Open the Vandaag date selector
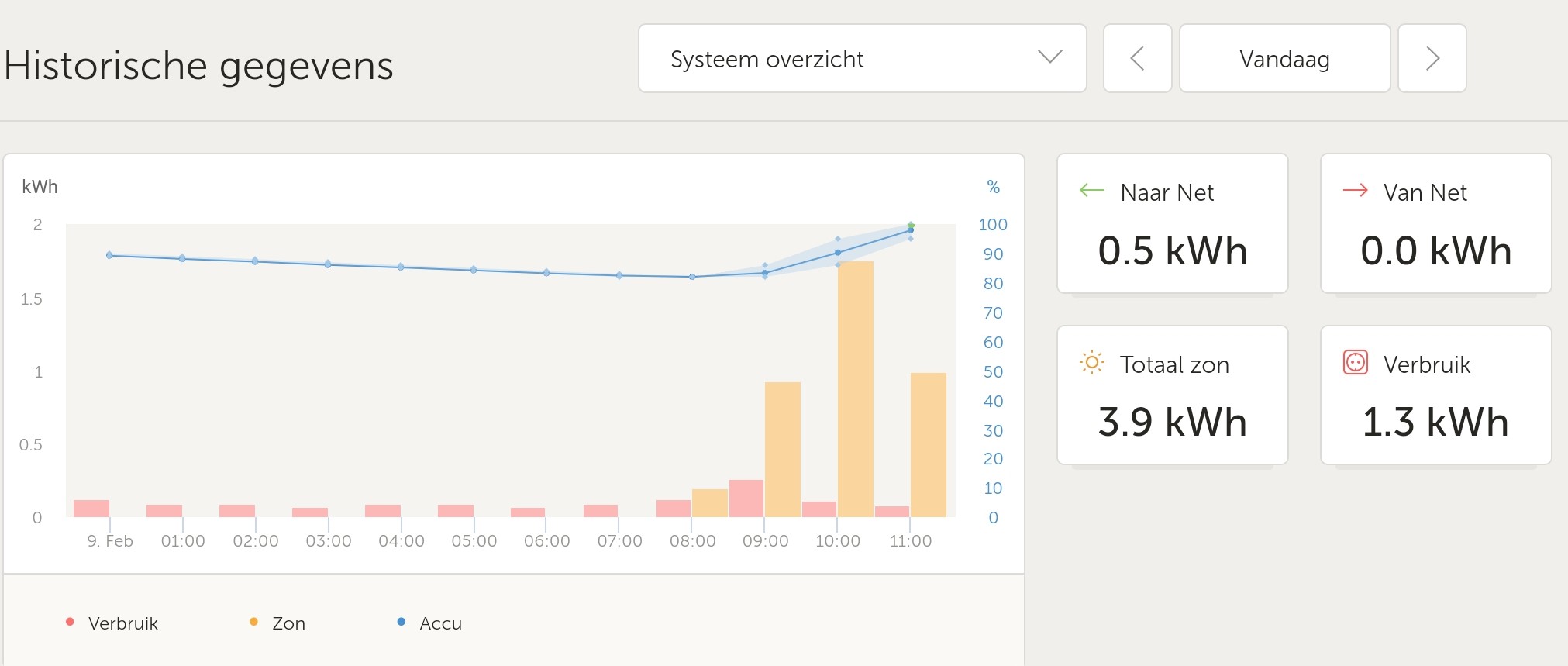 (1284, 59)
